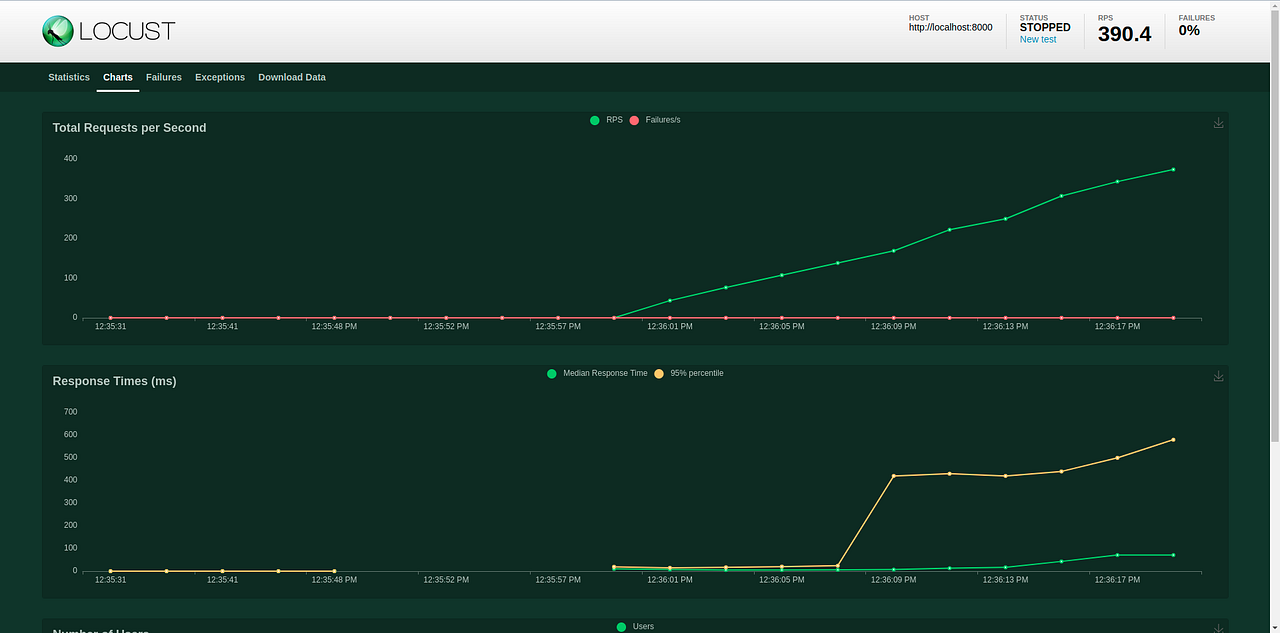The image size is (1280, 633).
Task: Download the Total Requests per Second chart
Action: (1218, 122)
